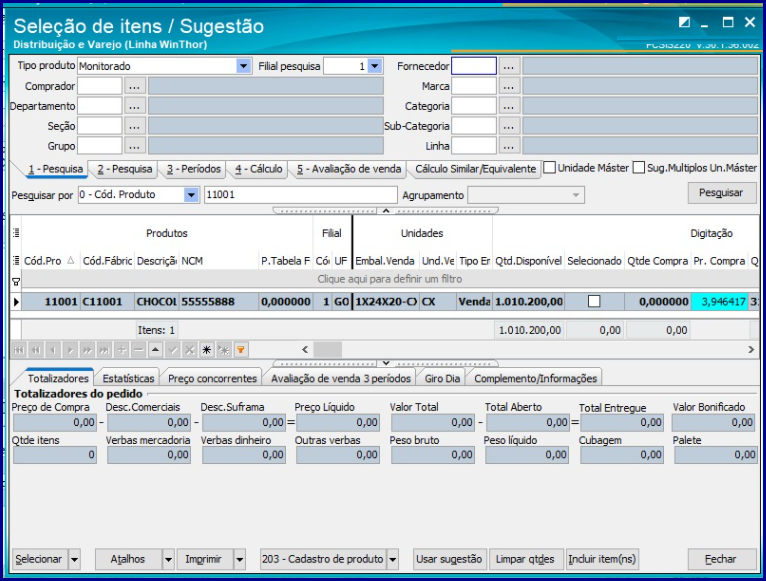Click the filter row funnel icon
Image resolution: width=766 pixels, height=581 pixels.
(16, 282)
